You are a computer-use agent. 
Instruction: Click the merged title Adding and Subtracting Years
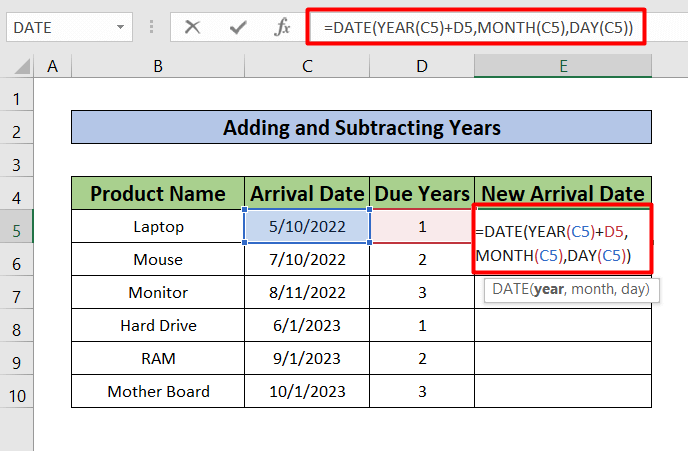[361, 128]
